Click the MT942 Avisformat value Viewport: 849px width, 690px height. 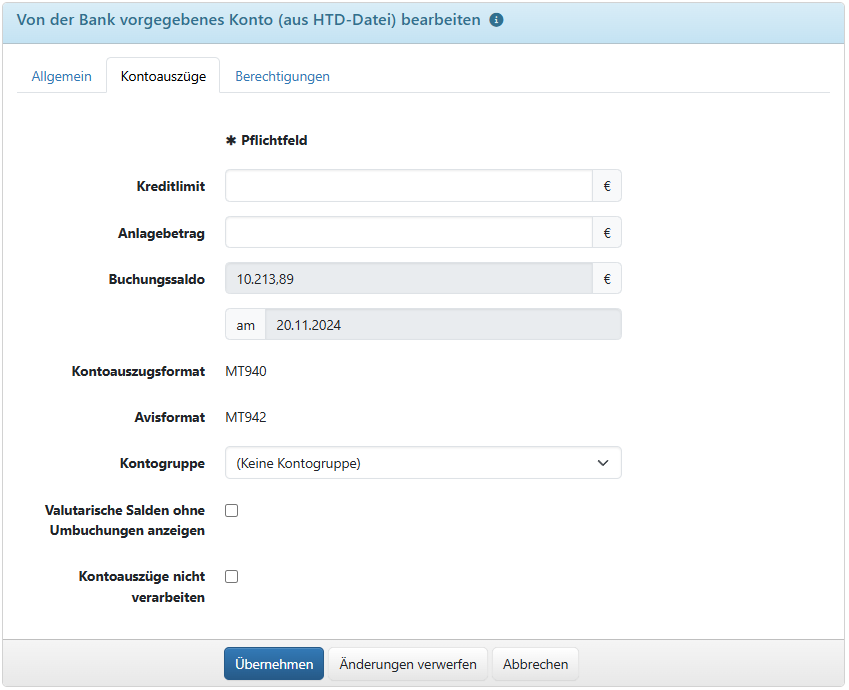pos(246,418)
